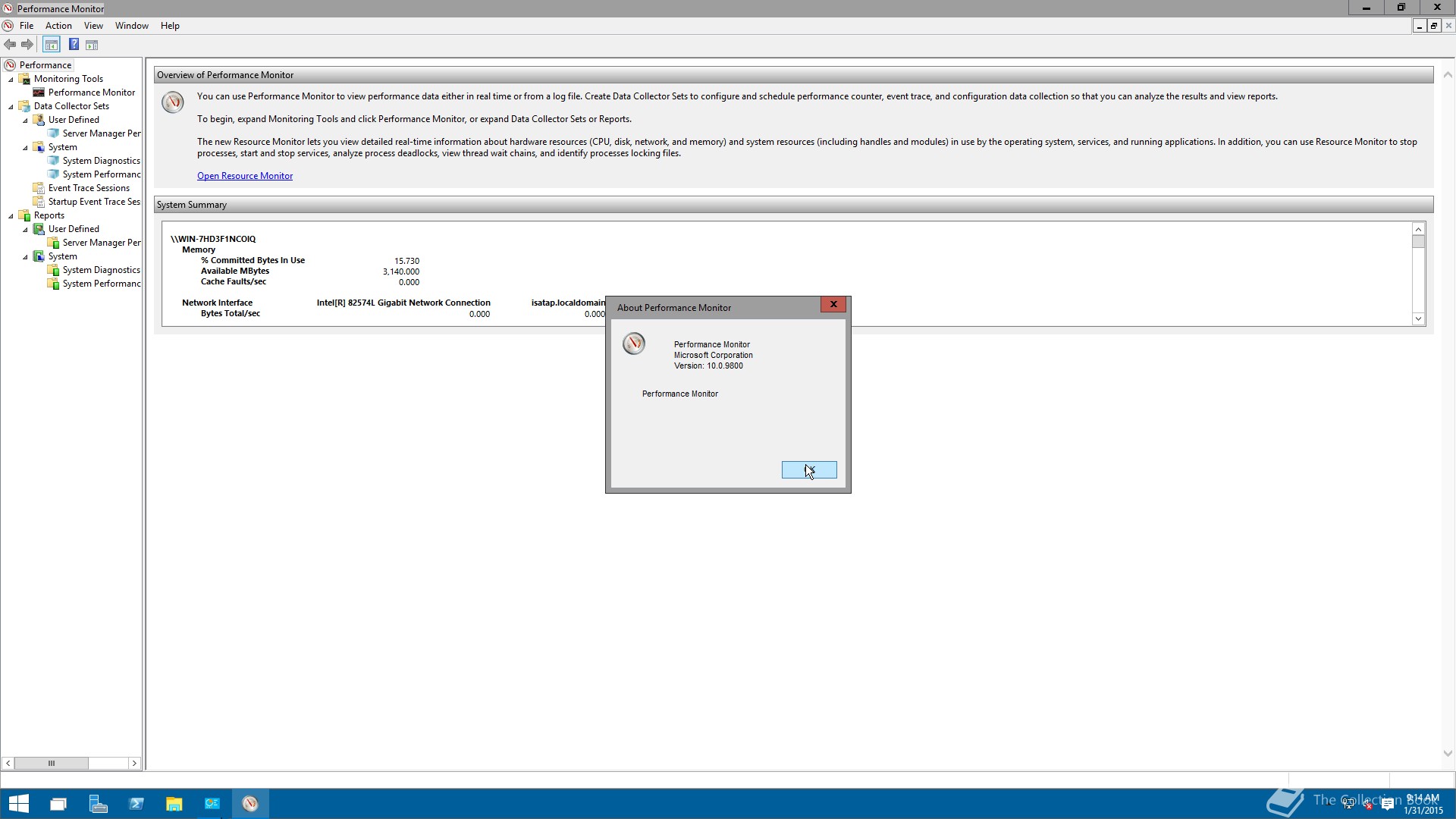Collapse the Reports node
This screenshot has width=1456, height=819.
pos(11,216)
